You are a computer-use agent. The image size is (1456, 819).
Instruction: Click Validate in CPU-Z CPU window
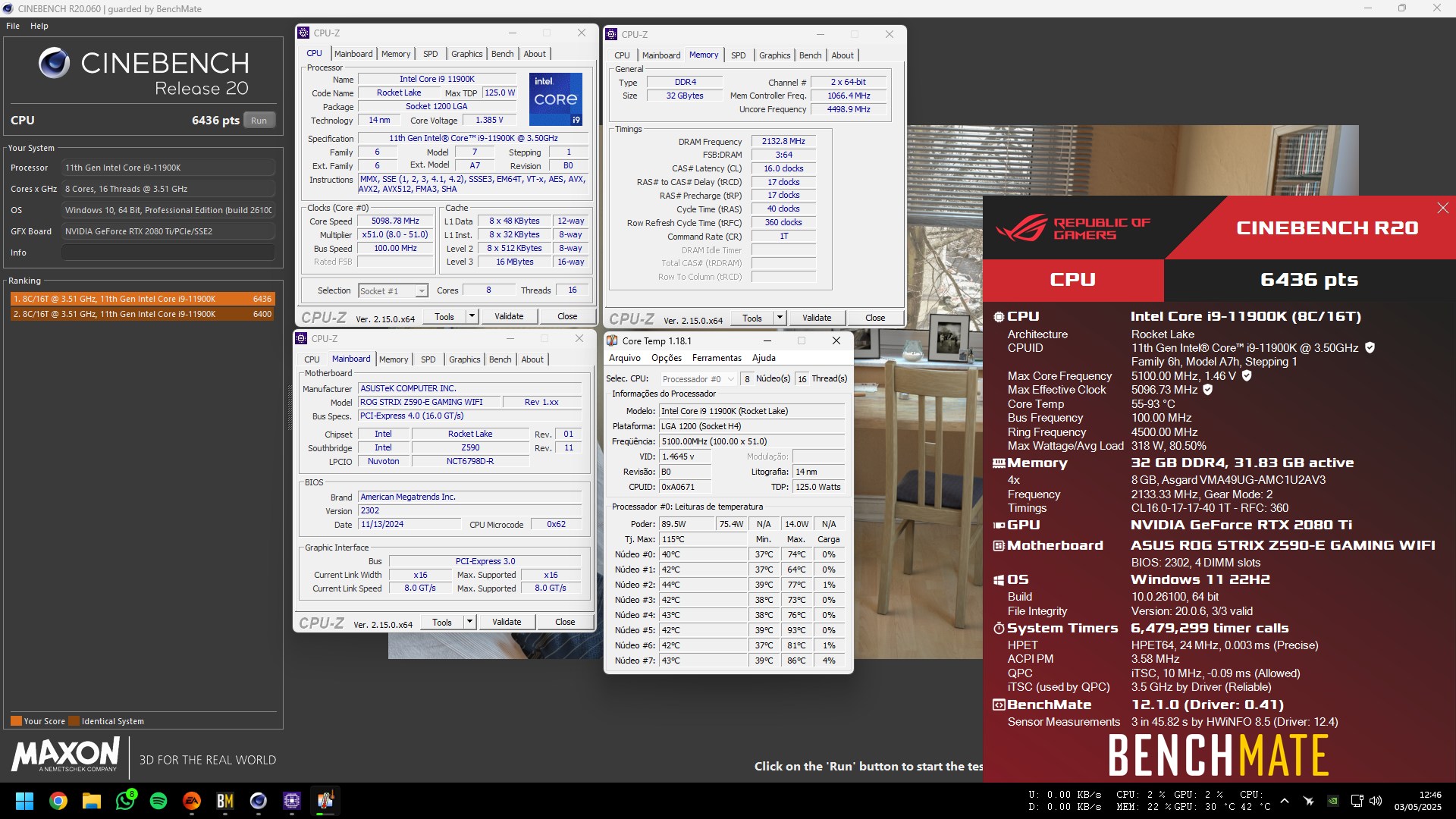click(x=509, y=316)
